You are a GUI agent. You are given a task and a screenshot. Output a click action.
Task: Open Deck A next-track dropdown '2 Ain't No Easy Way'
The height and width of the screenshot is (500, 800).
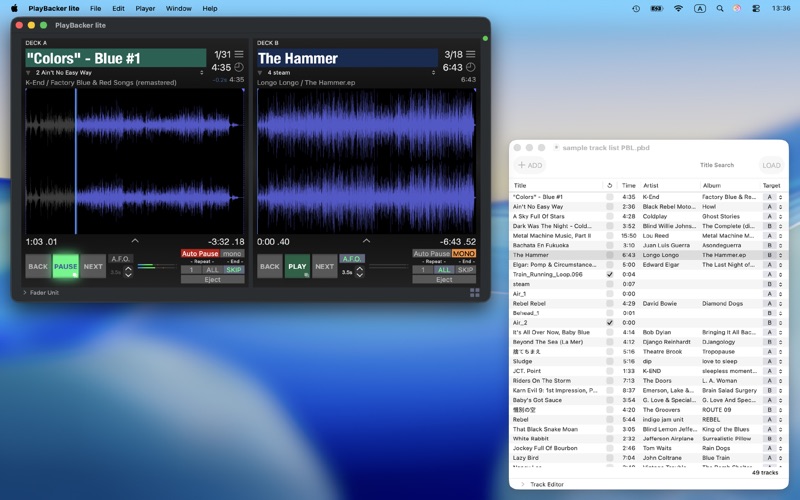(115, 72)
